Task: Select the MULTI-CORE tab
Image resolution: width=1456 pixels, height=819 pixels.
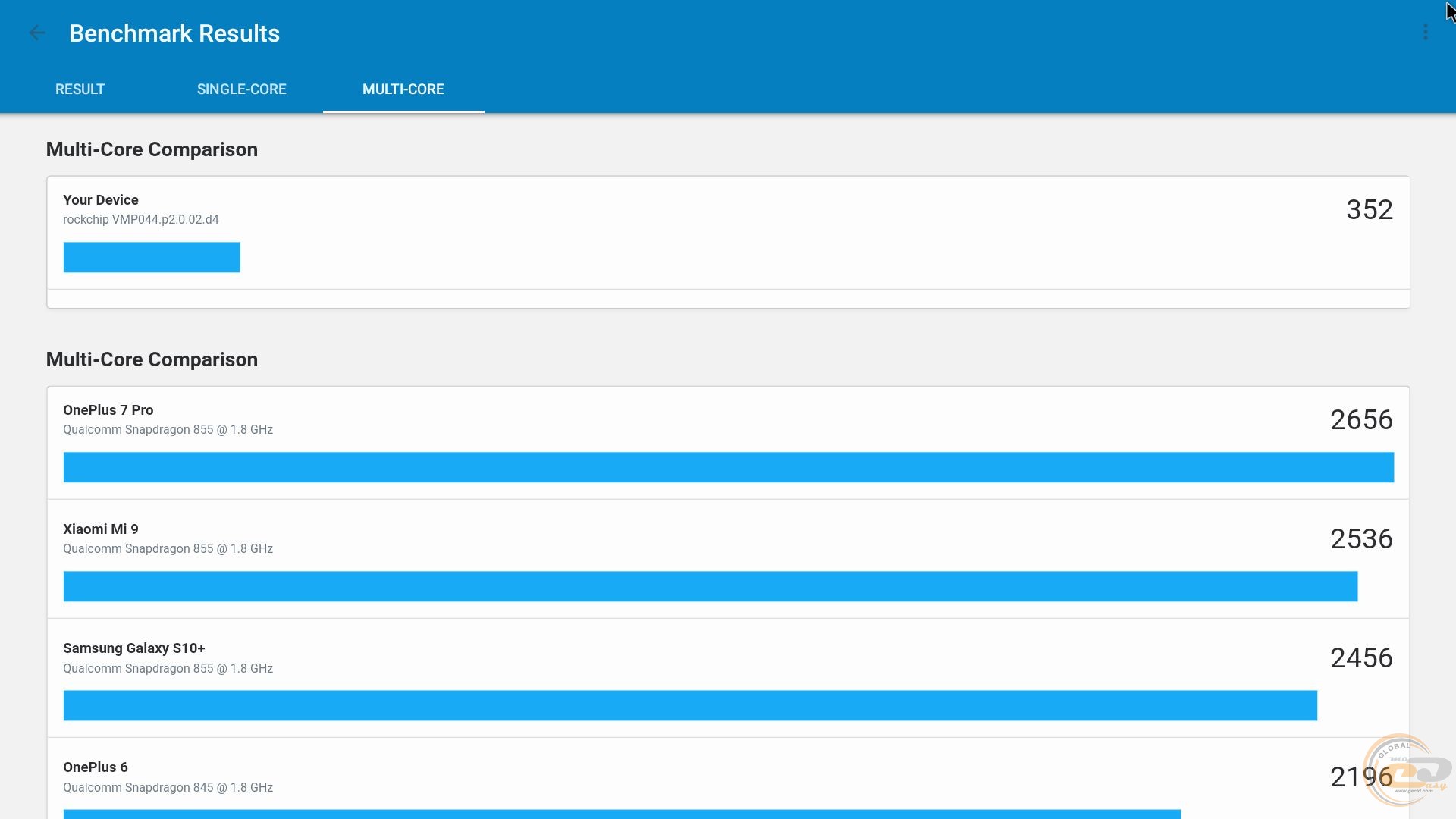Action: pyautogui.click(x=403, y=89)
